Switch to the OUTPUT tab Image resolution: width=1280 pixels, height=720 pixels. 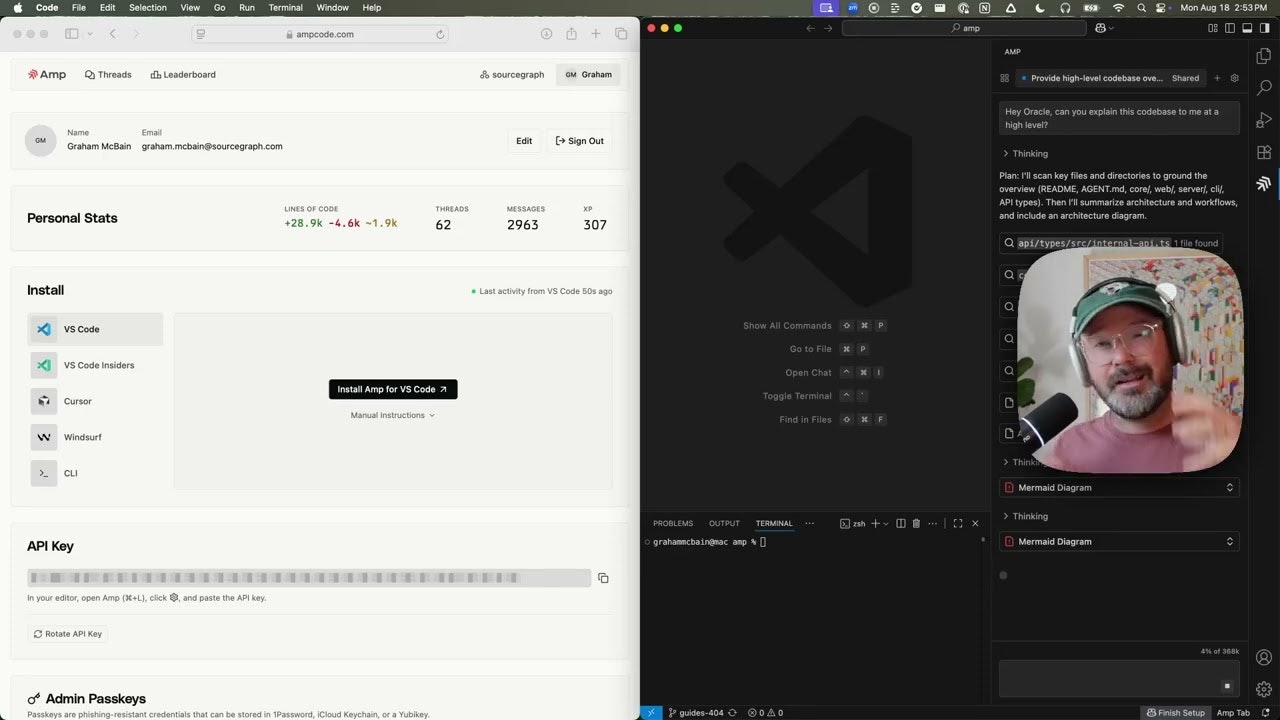pos(724,523)
